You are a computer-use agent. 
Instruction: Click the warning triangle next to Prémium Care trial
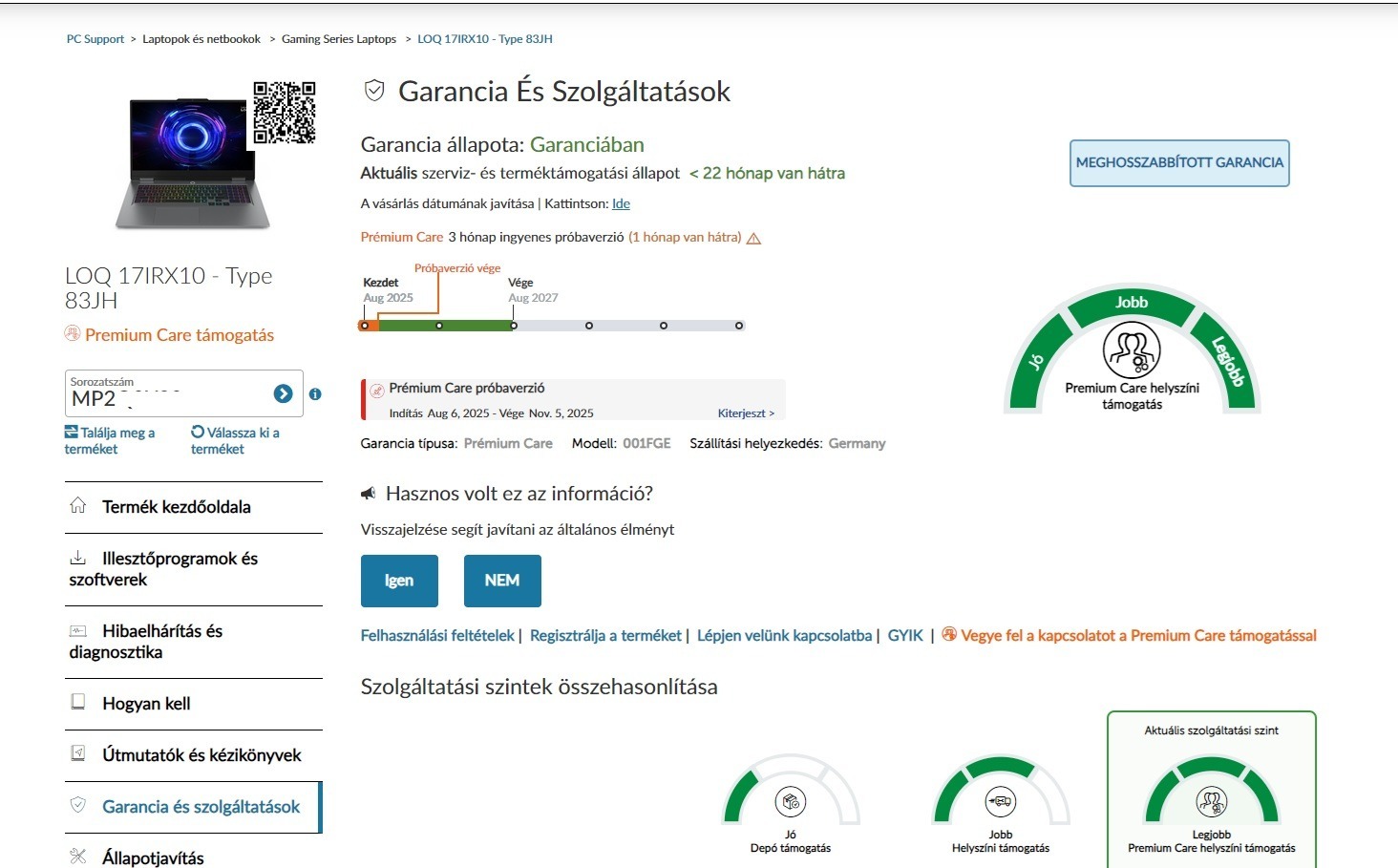click(x=753, y=238)
